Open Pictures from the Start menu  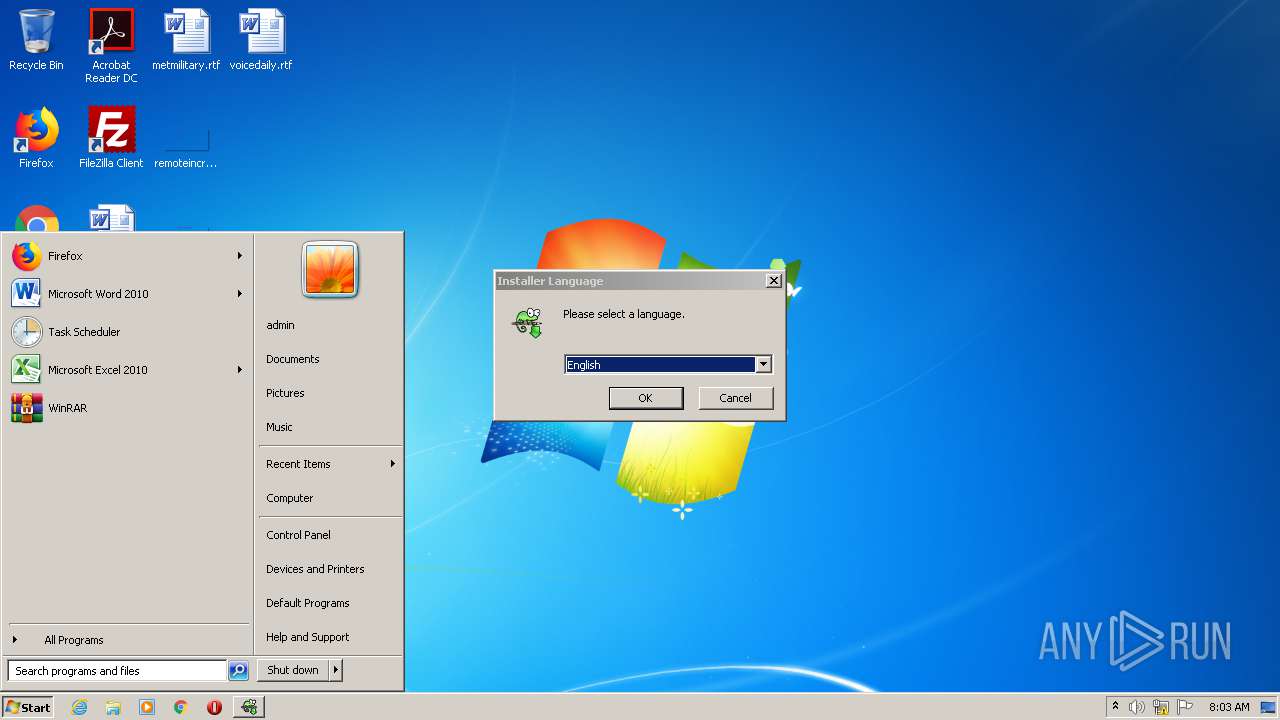285,393
